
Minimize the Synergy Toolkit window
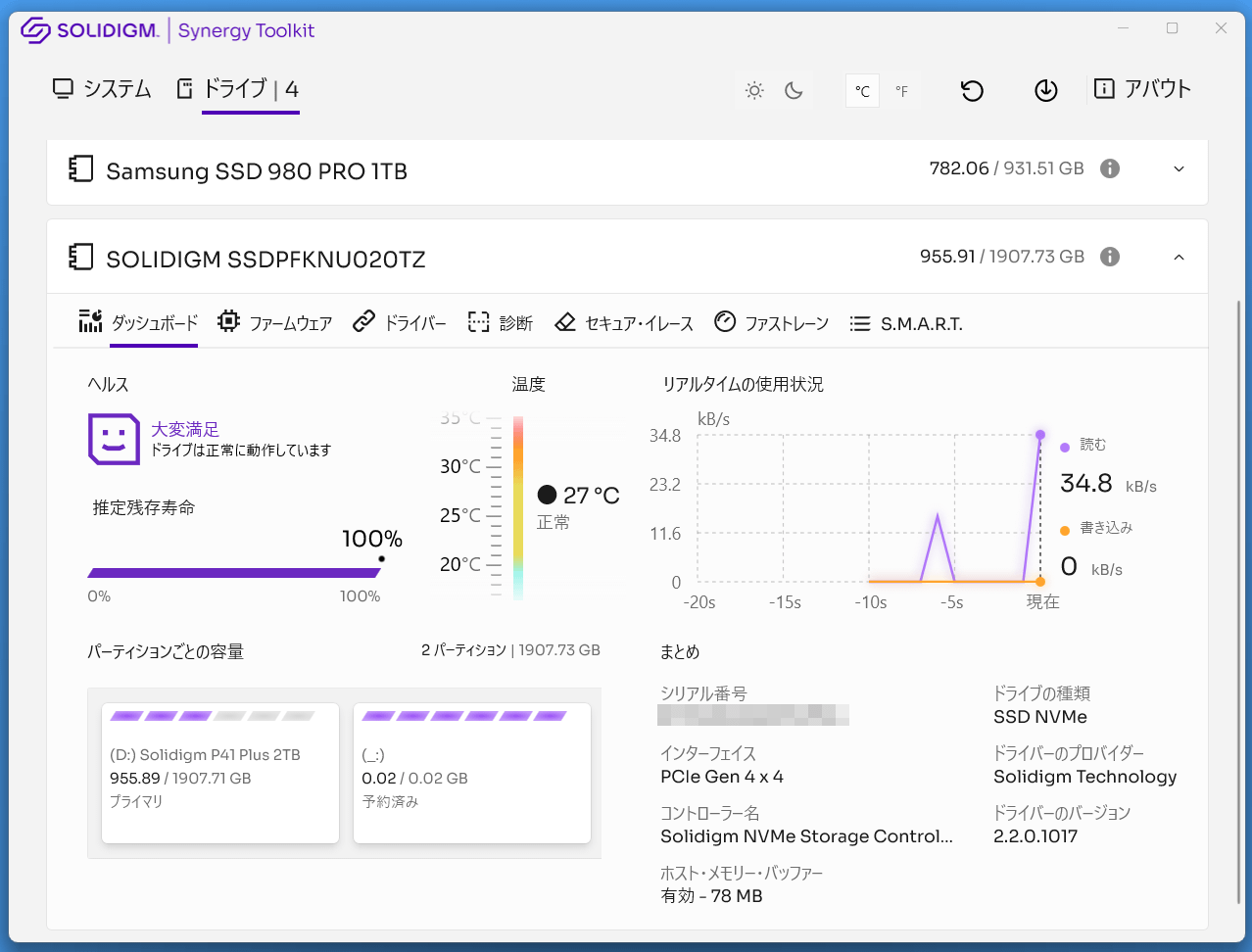pos(1124,28)
